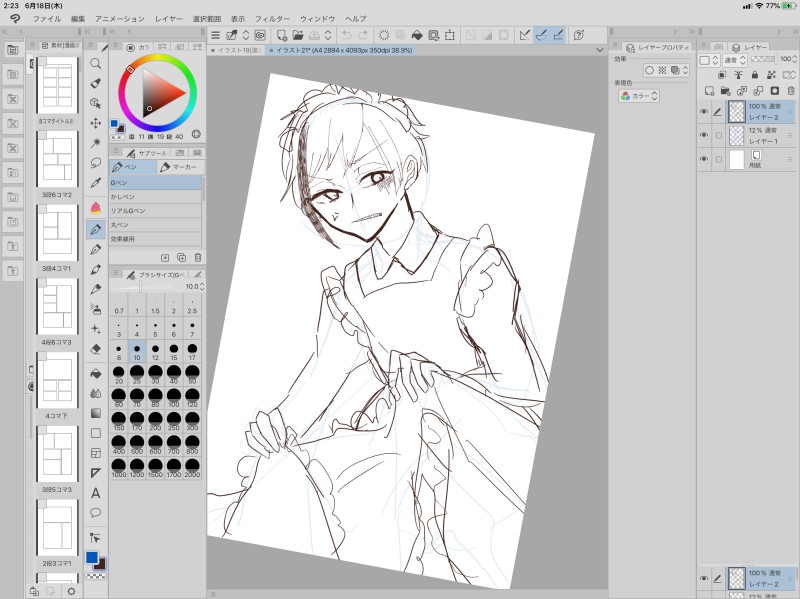Select the リアルGペン sub tool

pyautogui.click(x=156, y=211)
